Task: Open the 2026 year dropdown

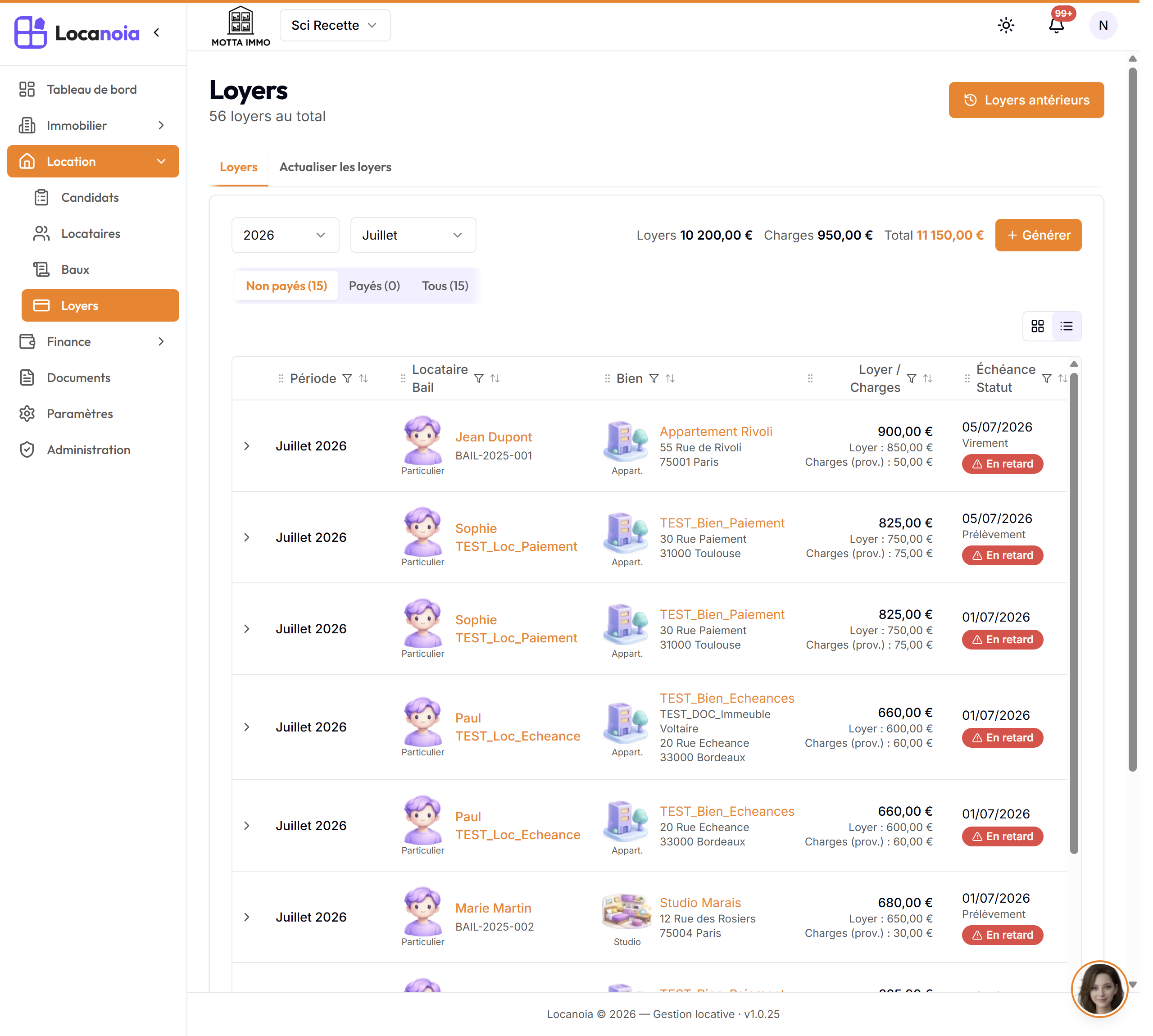Action: pos(285,235)
